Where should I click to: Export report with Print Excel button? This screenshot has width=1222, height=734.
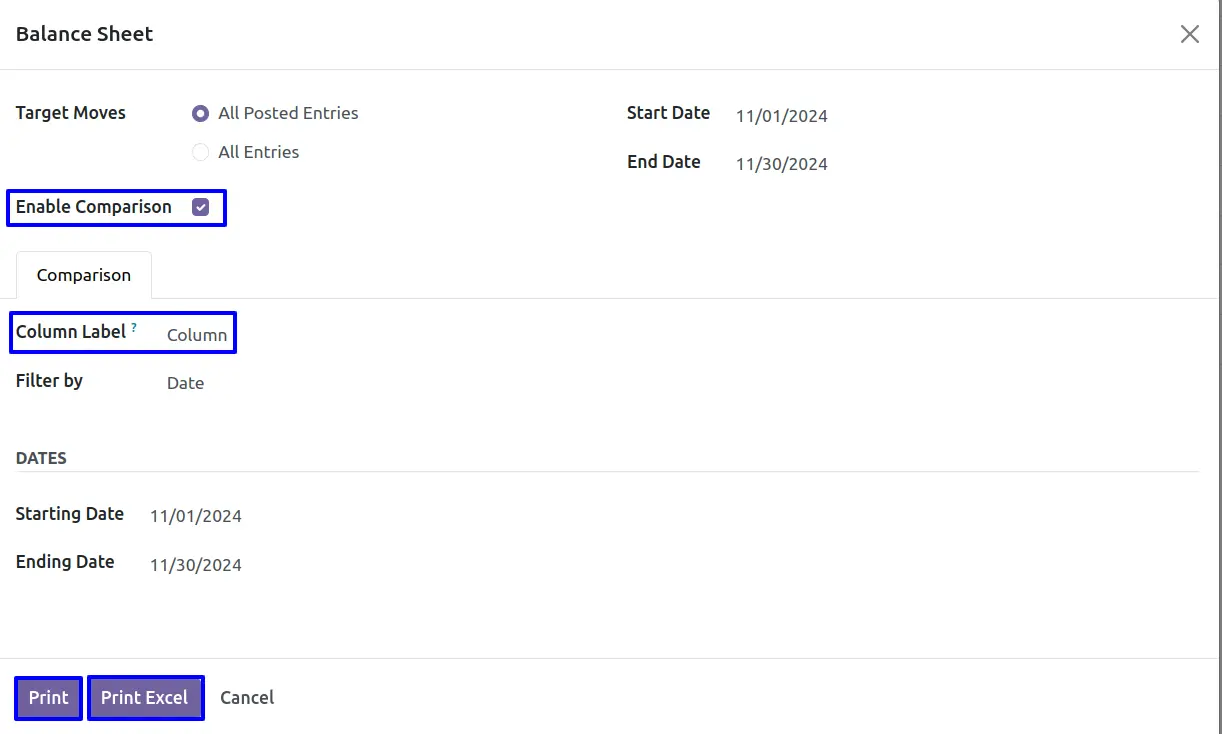coord(145,698)
